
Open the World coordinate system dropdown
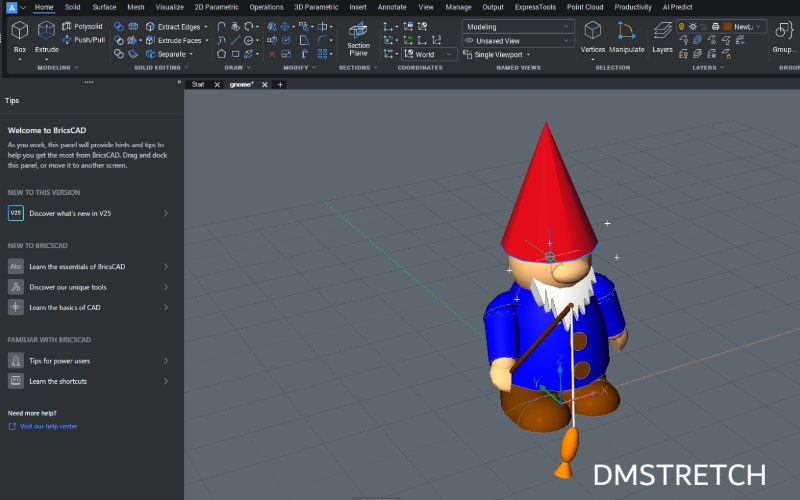(x=430, y=54)
